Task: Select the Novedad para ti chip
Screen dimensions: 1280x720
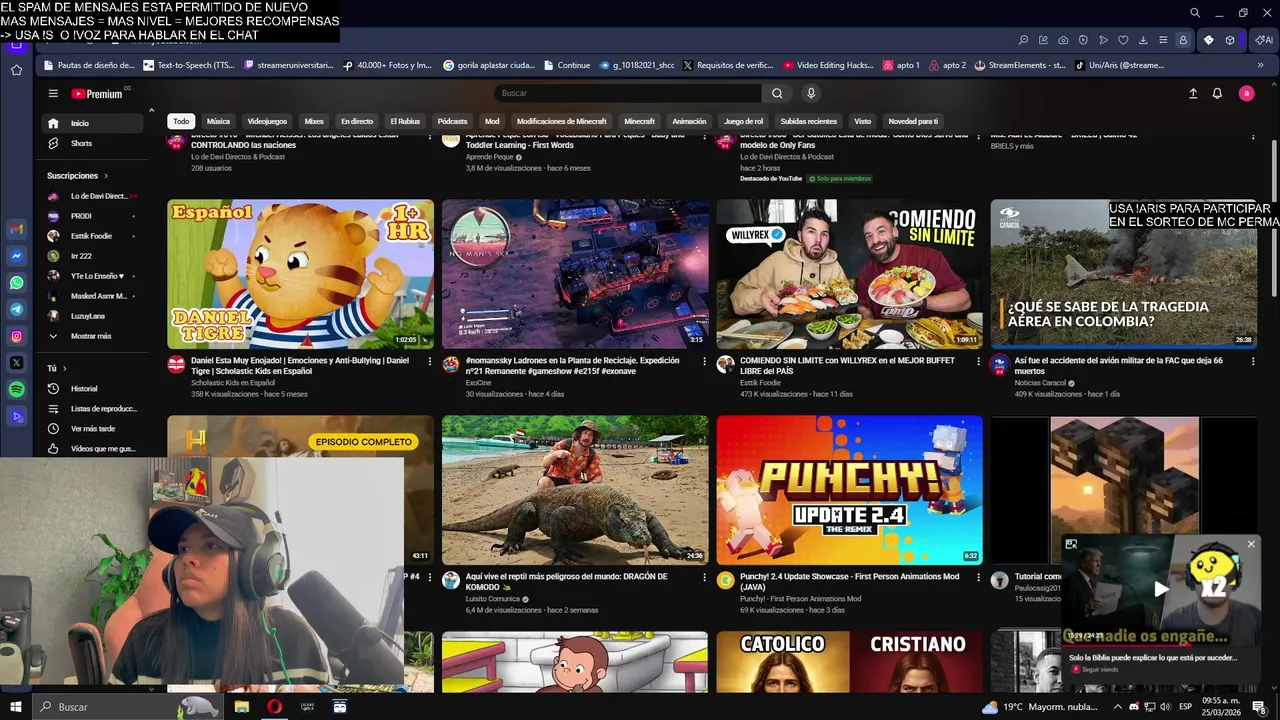Action: (x=913, y=121)
